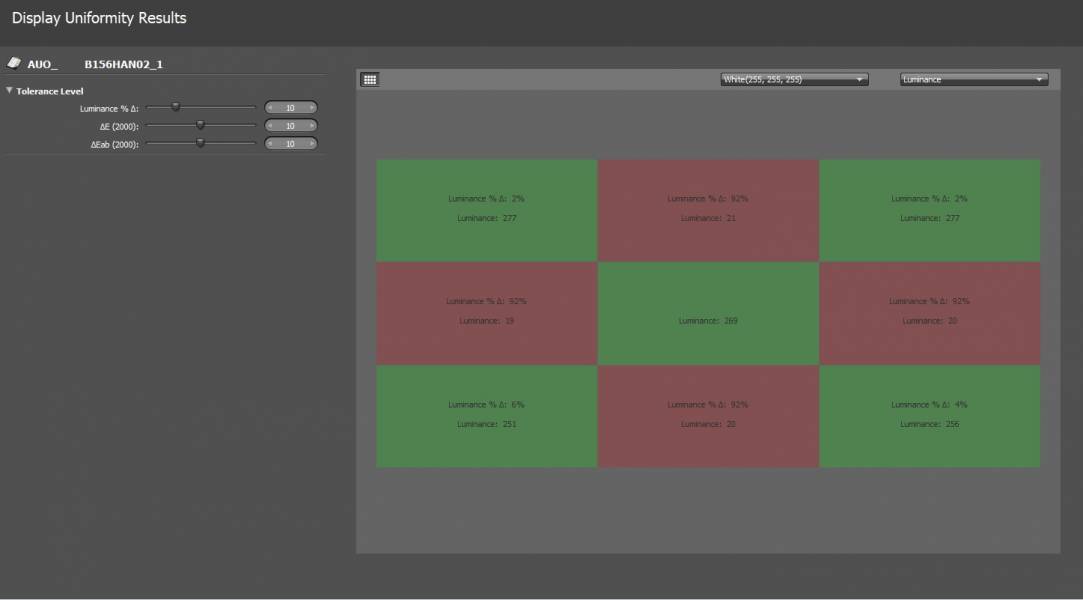
Task: Decrease the Luminance % Δ value with left arrow
Action: tap(270, 108)
